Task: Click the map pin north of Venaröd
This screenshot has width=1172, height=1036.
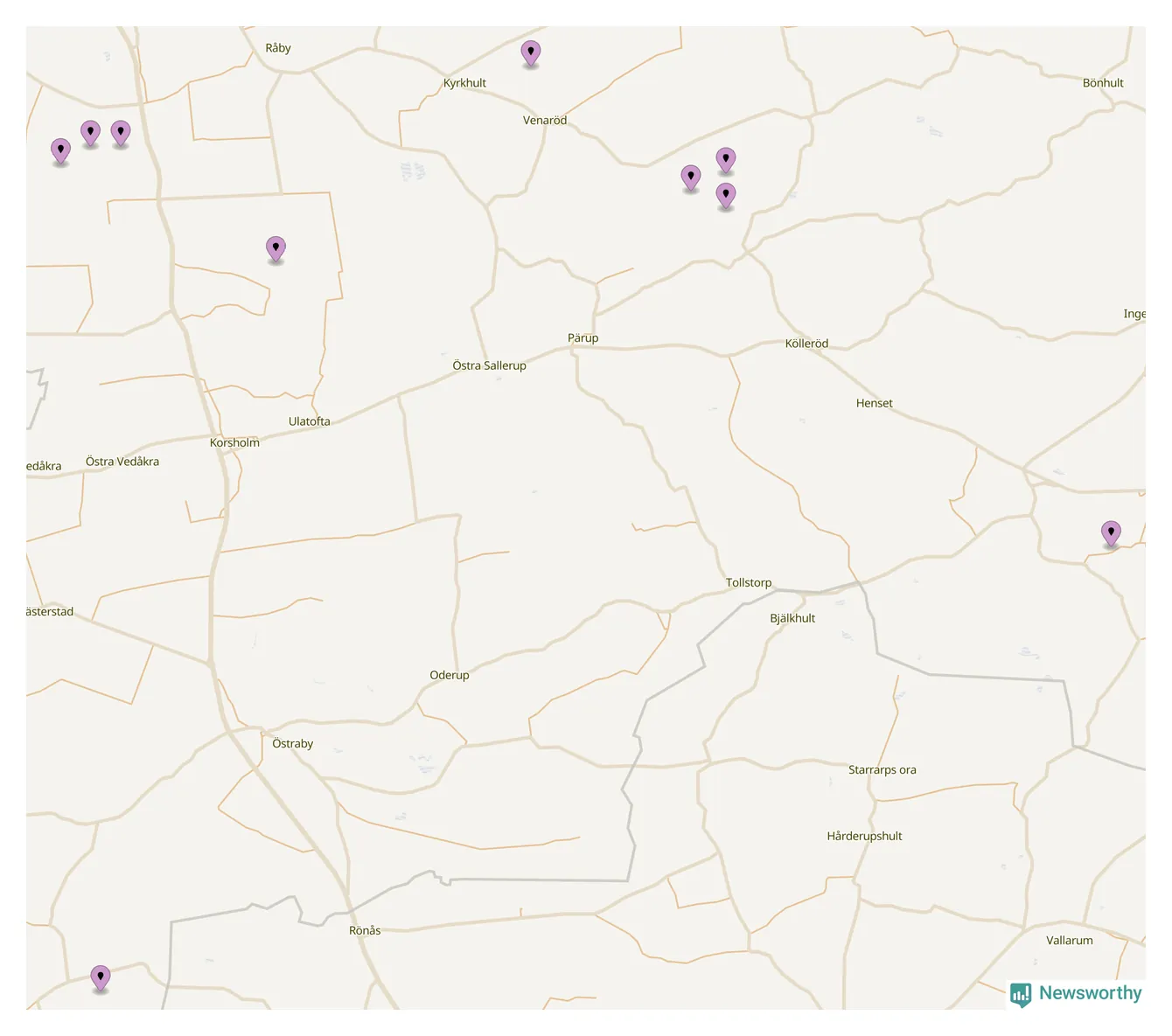Action: coord(531,53)
